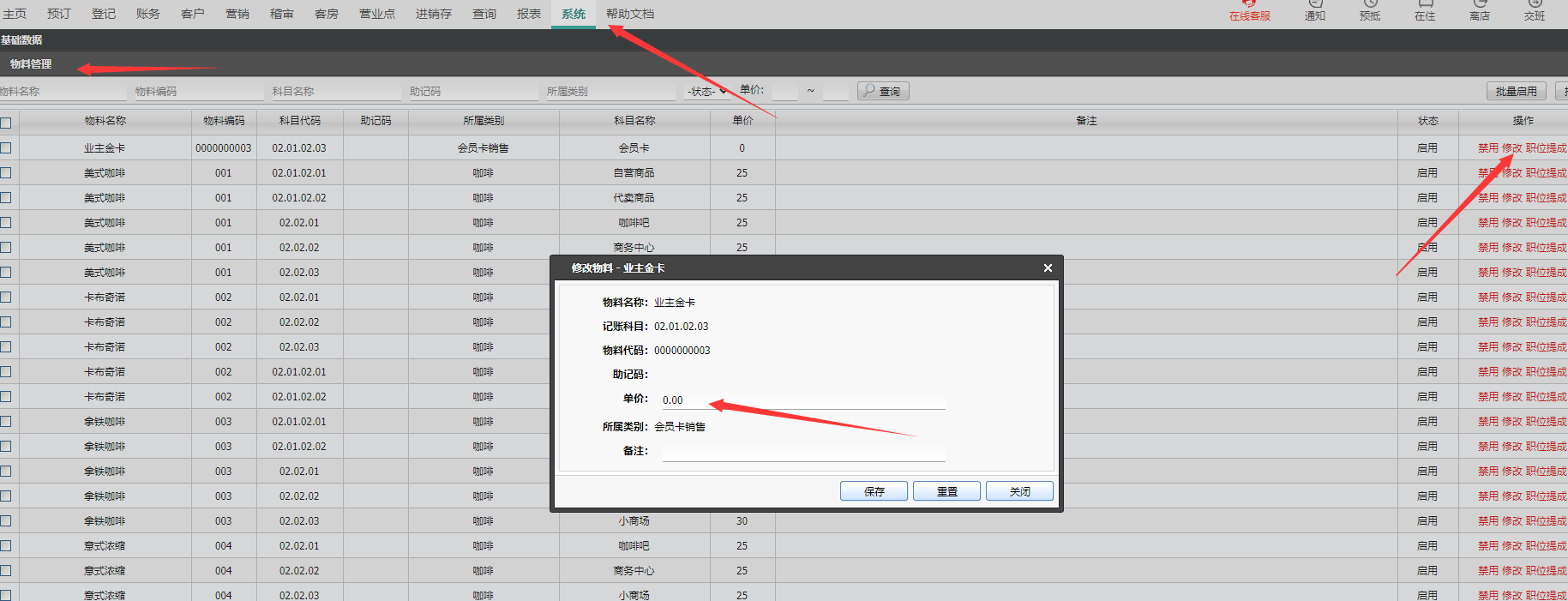This screenshot has width=1568, height=601.
Task: Tick the checkbox for 业主金卡 row
Action: coord(6,148)
